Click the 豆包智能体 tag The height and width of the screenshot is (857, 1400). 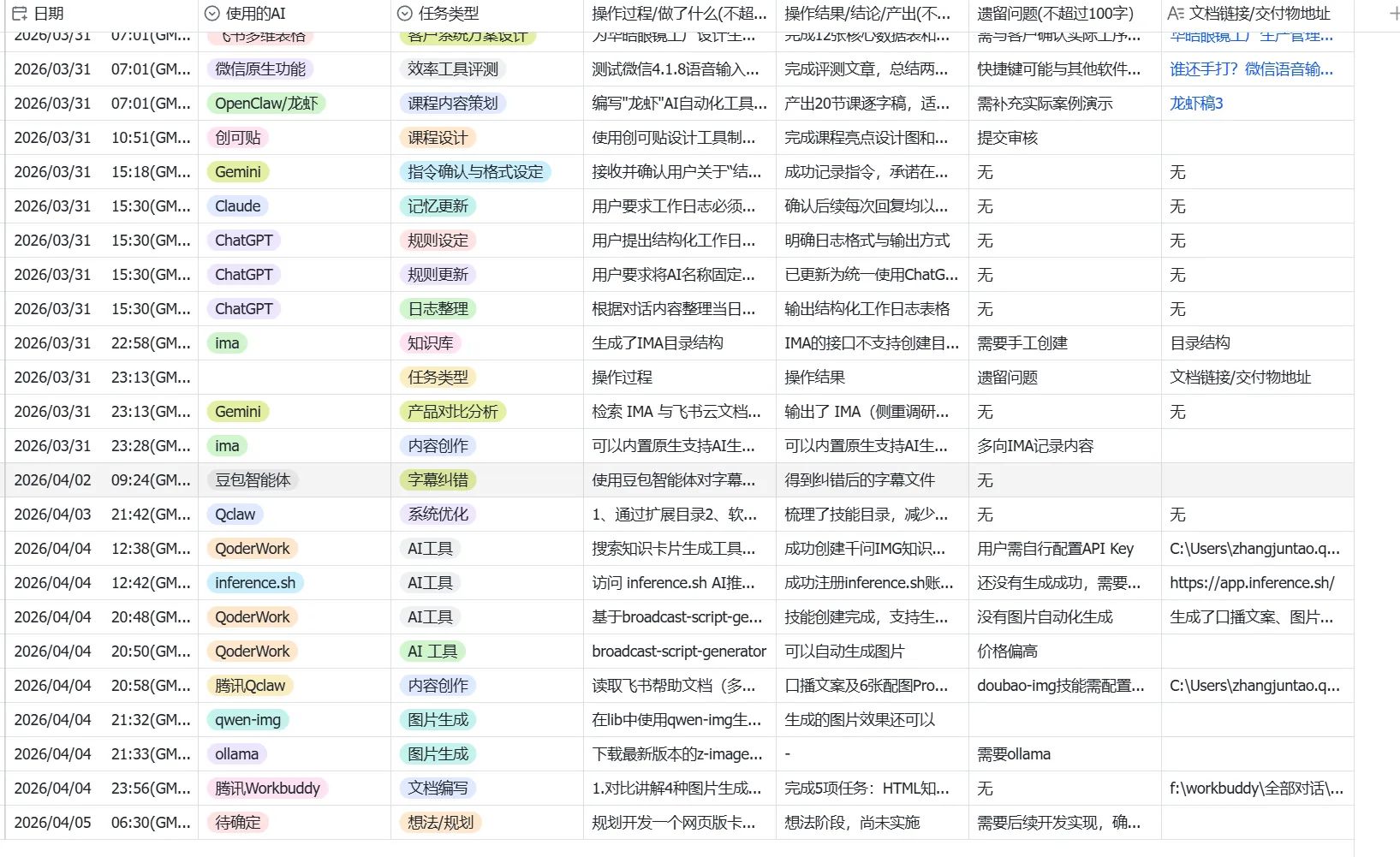click(x=253, y=480)
